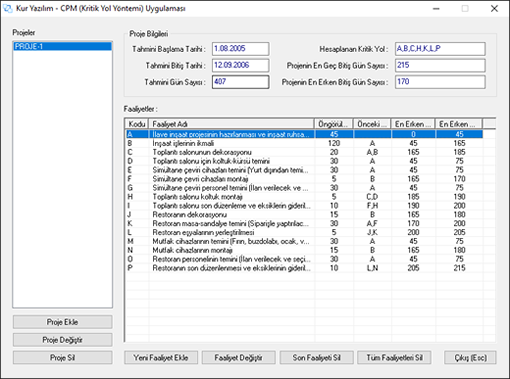Select row D 'Toplantı salonu için koltuk'
The width and height of the screenshot is (510, 379).
click(304, 161)
